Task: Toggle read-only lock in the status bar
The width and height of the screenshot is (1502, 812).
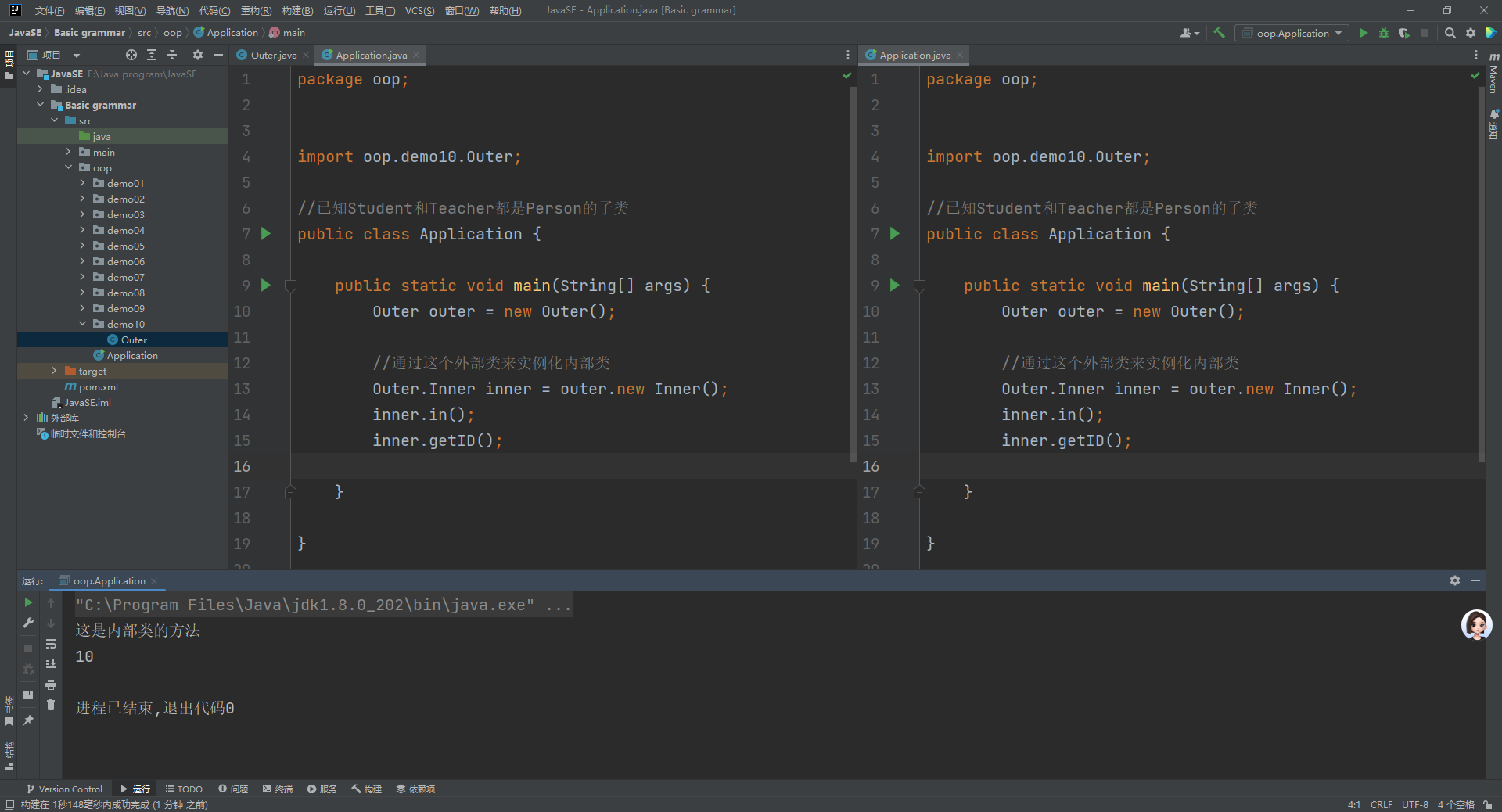Action: coord(1487,804)
